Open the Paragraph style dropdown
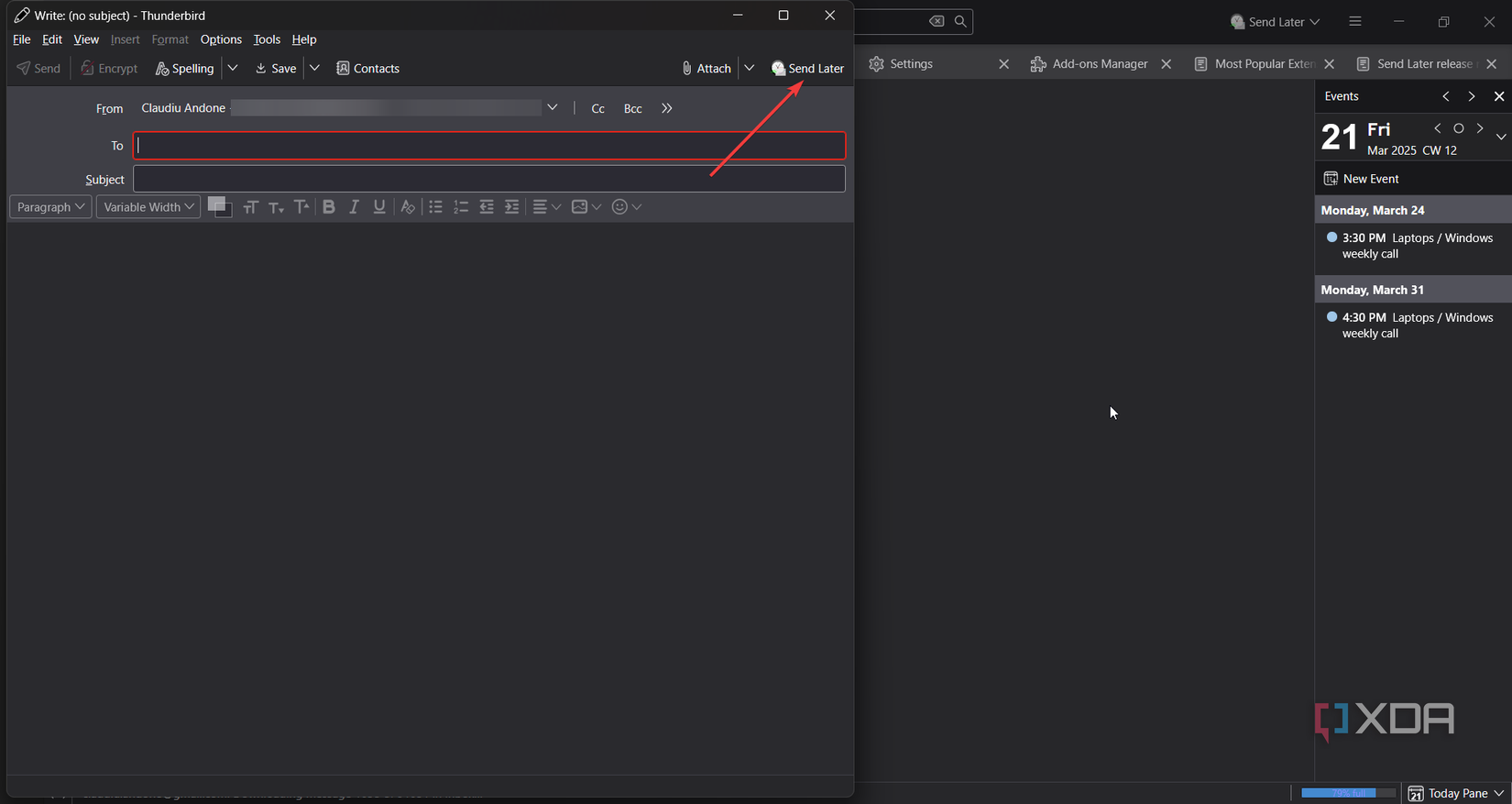Viewport: 1512px width, 804px height. [x=50, y=207]
